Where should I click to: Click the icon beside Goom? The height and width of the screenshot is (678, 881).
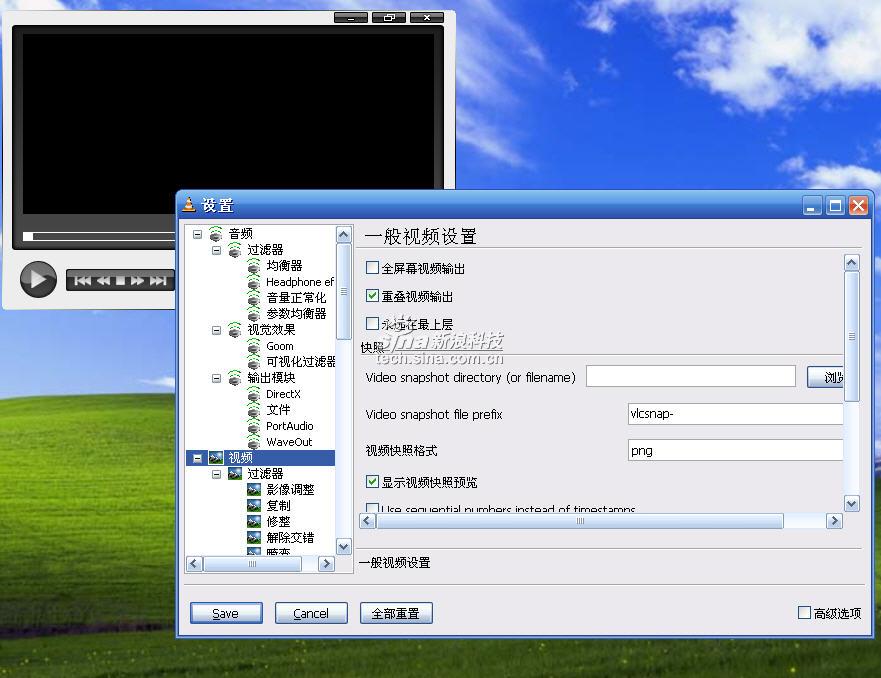(x=254, y=346)
